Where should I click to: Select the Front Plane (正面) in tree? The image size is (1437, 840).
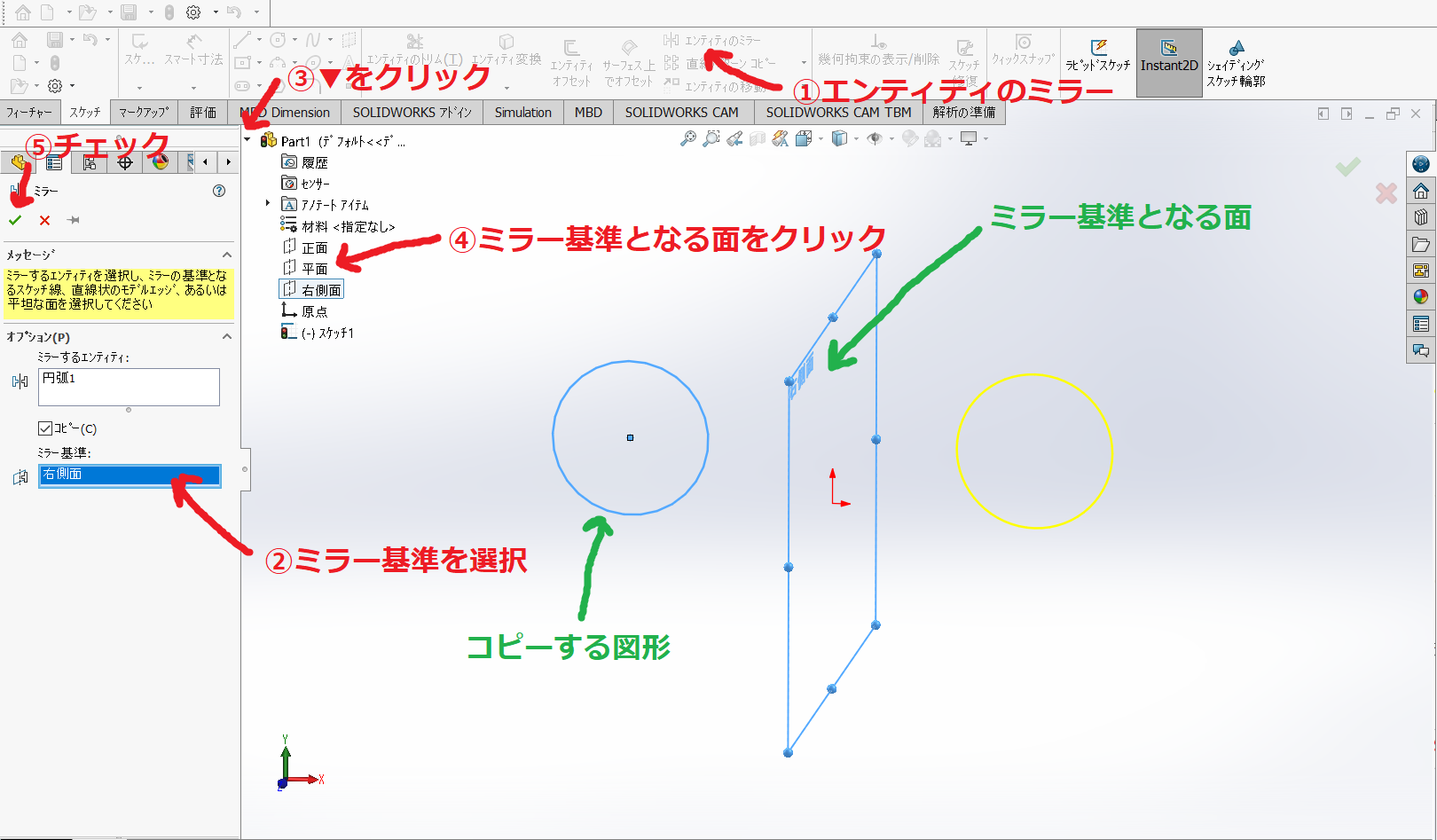click(304, 247)
